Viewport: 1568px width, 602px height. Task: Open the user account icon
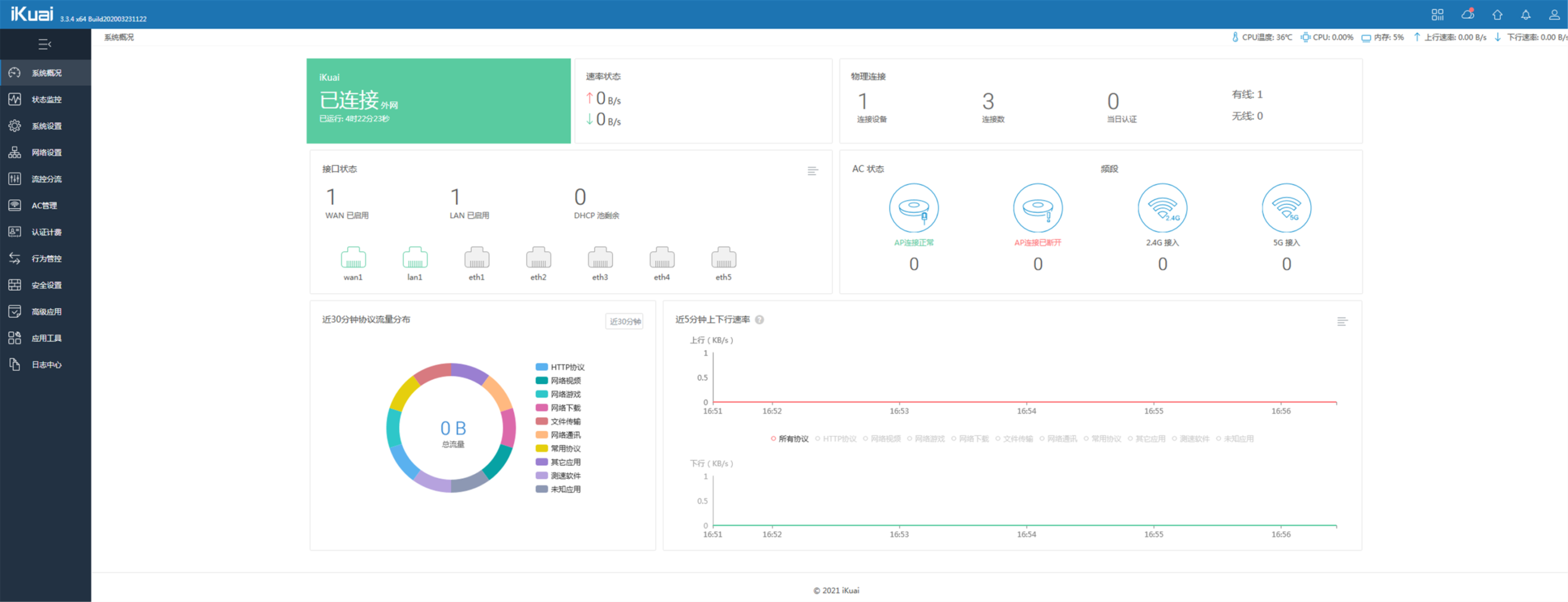coord(1553,15)
